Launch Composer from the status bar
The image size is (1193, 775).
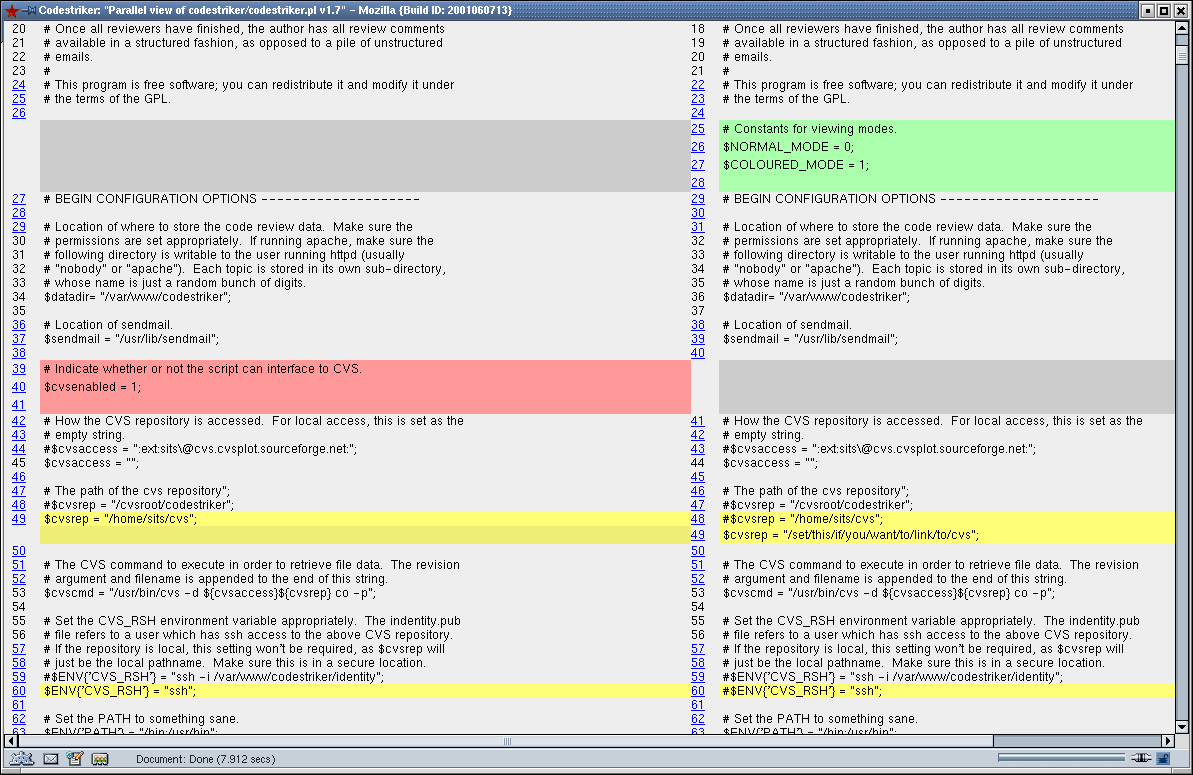click(74, 759)
